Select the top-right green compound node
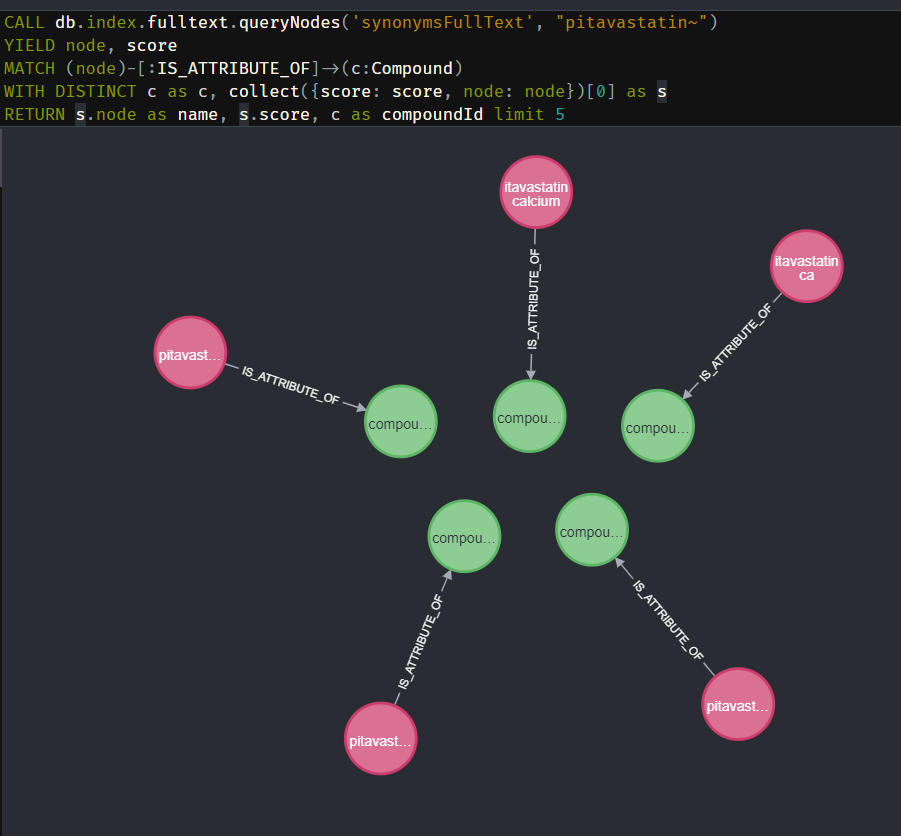 tap(657, 427)
